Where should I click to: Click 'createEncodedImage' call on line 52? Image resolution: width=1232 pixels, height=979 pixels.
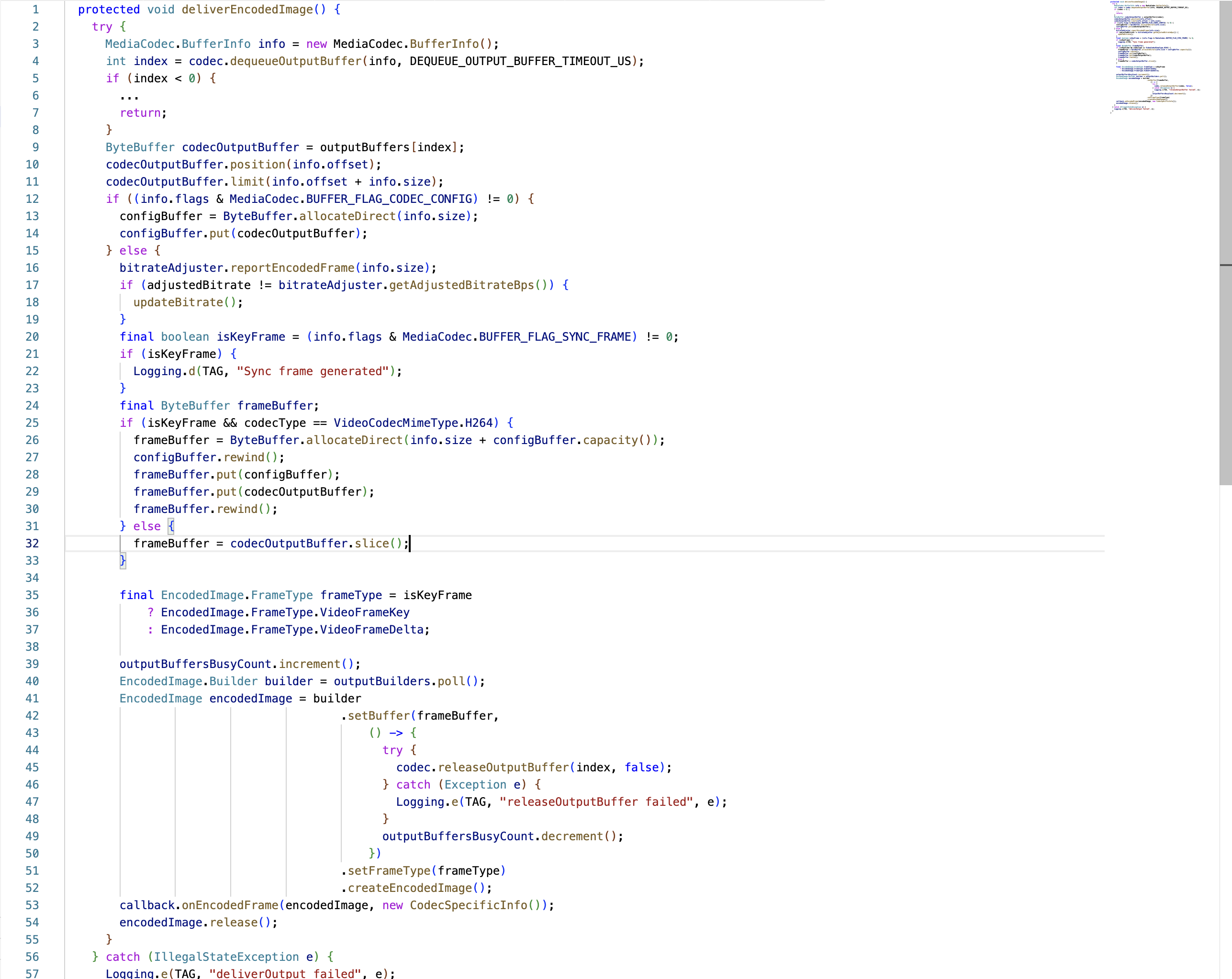pos(410,888)
